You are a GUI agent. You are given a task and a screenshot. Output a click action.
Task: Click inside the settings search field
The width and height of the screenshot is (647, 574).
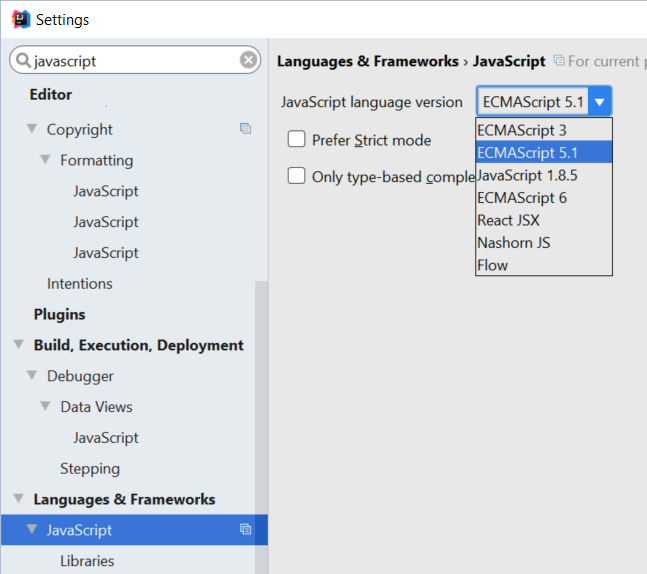130,61
